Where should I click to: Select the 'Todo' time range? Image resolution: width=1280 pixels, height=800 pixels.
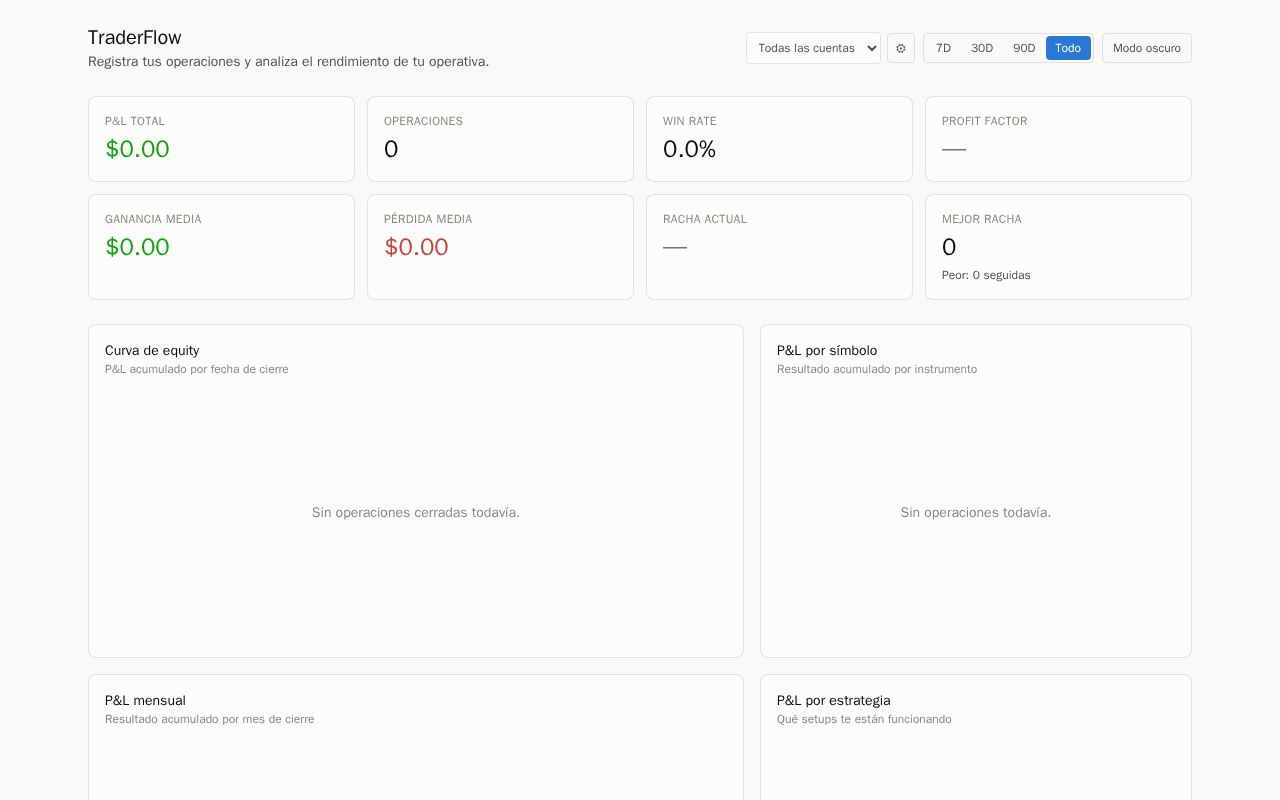1068,48
